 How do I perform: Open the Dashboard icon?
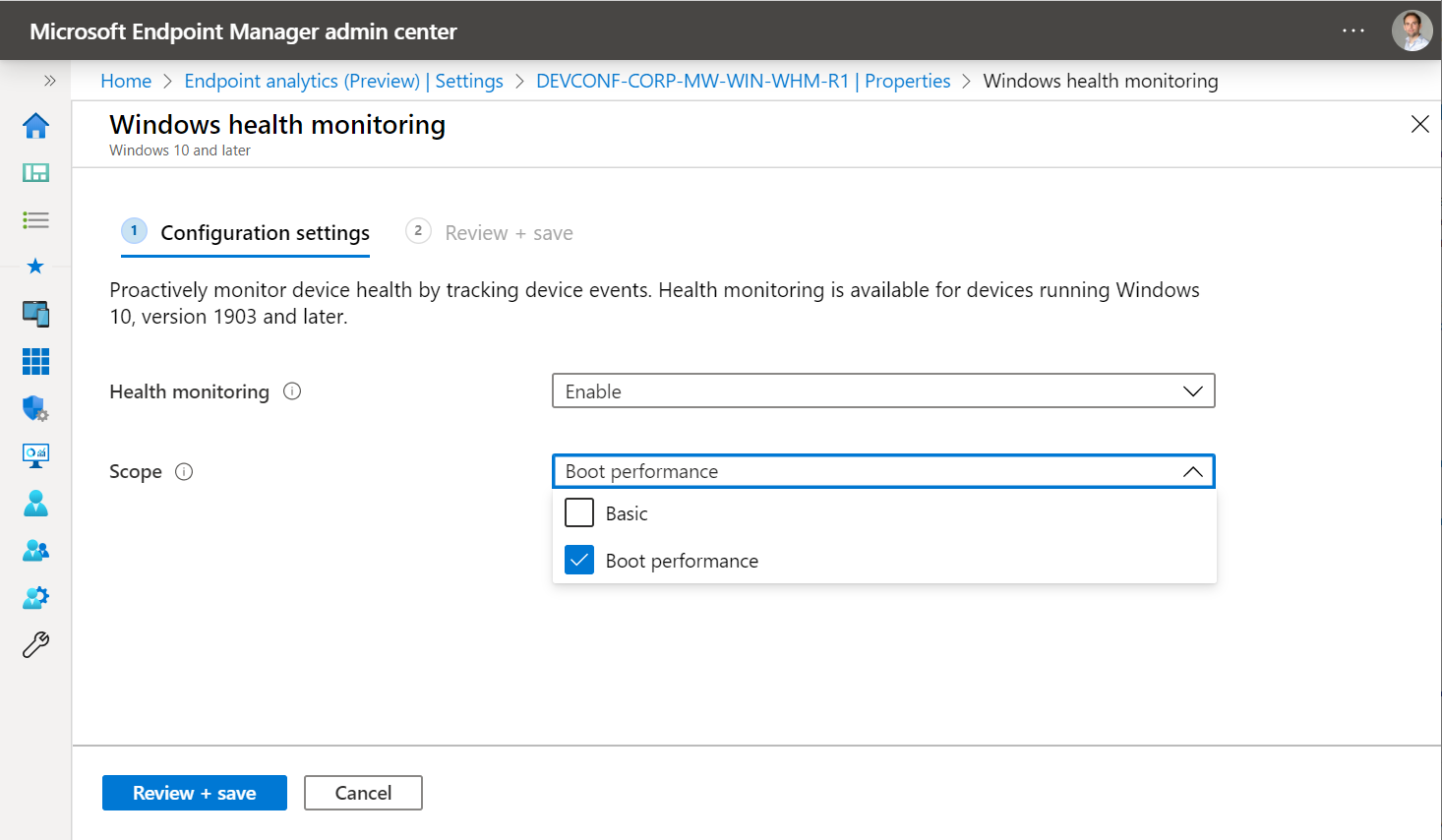[35, 172]
